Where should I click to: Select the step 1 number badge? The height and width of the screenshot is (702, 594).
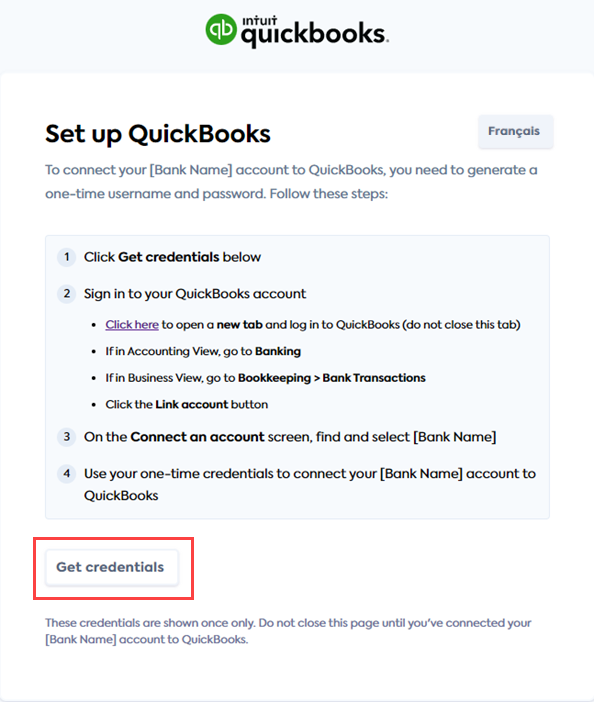click(67, 257)
